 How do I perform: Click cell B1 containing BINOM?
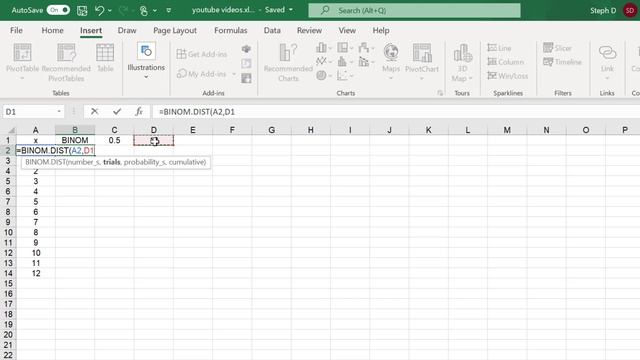(75, 140)
